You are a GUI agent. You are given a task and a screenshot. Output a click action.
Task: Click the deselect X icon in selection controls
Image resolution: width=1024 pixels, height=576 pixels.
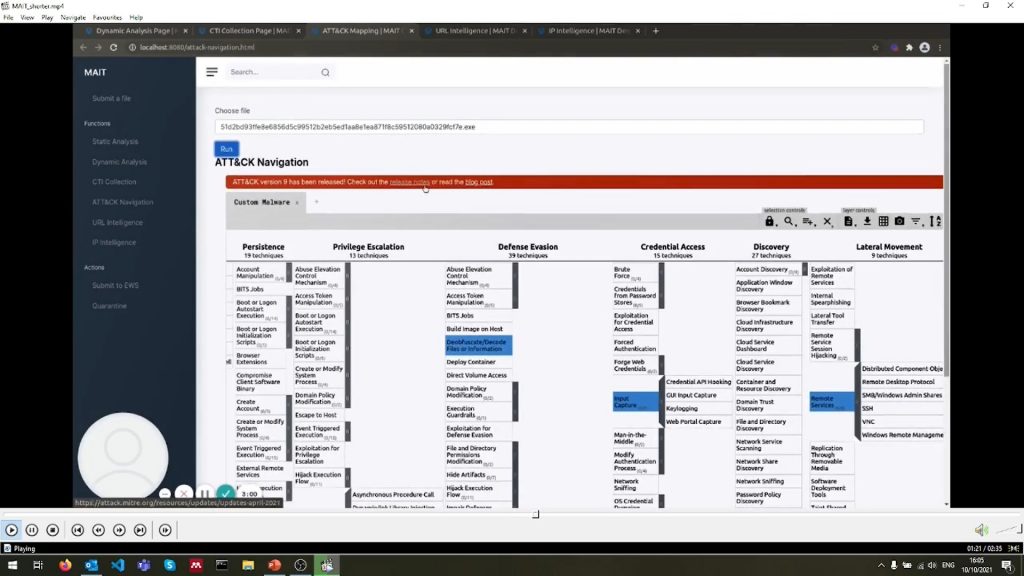coord(827,221)
